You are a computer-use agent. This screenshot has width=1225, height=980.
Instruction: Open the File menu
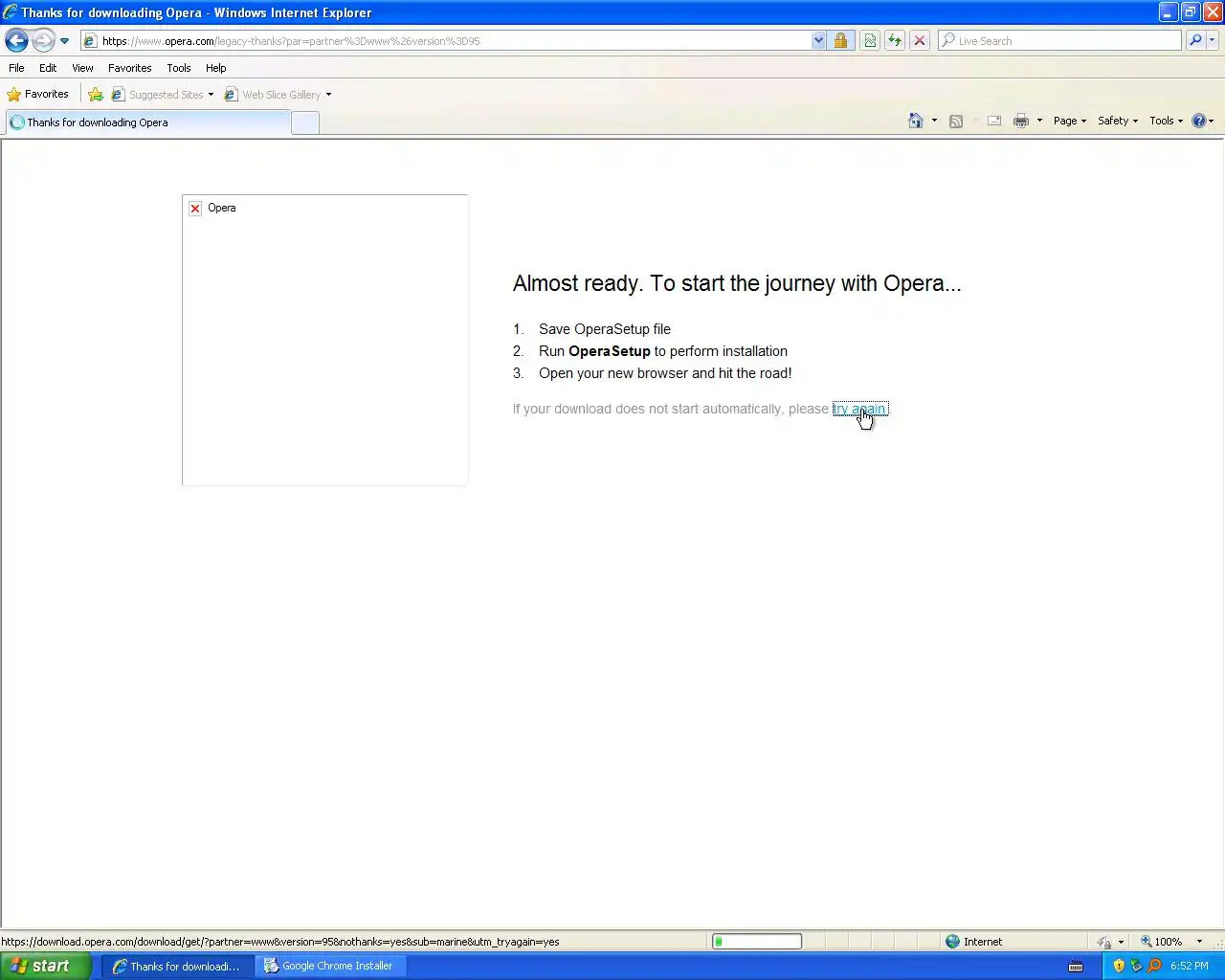[x=16, y=68]
